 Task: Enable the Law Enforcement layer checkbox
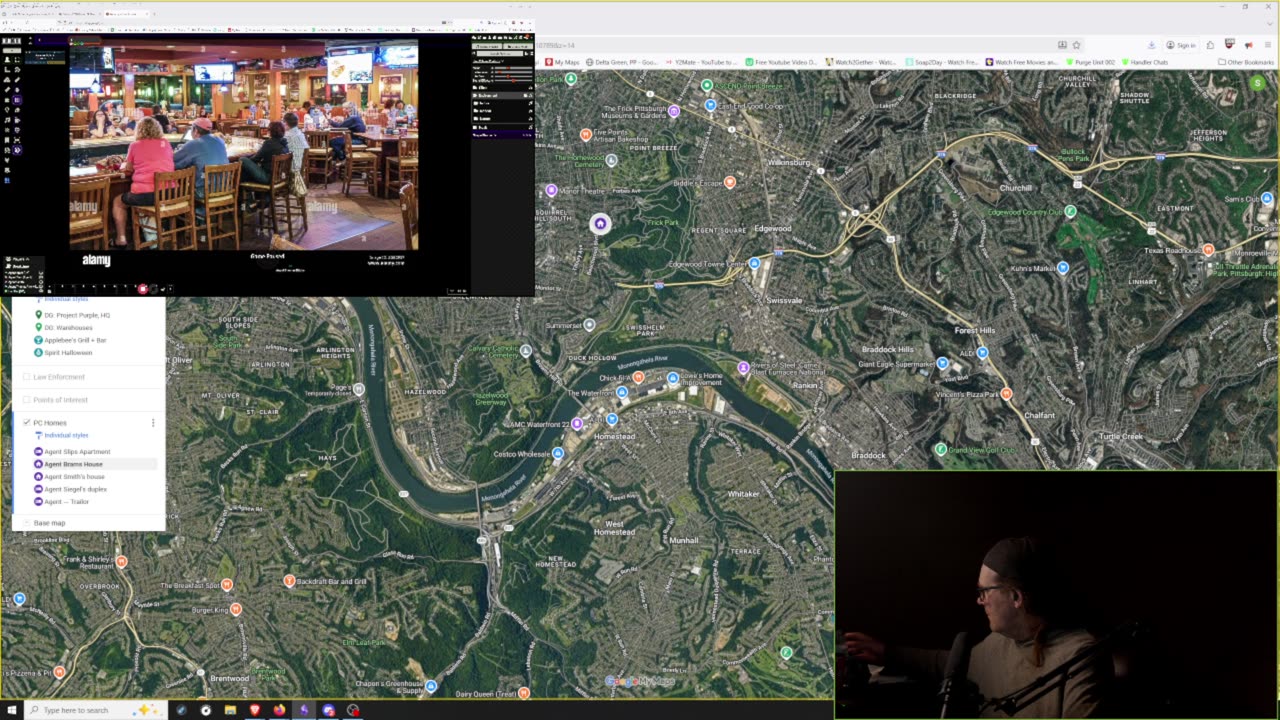coord(27,377)
